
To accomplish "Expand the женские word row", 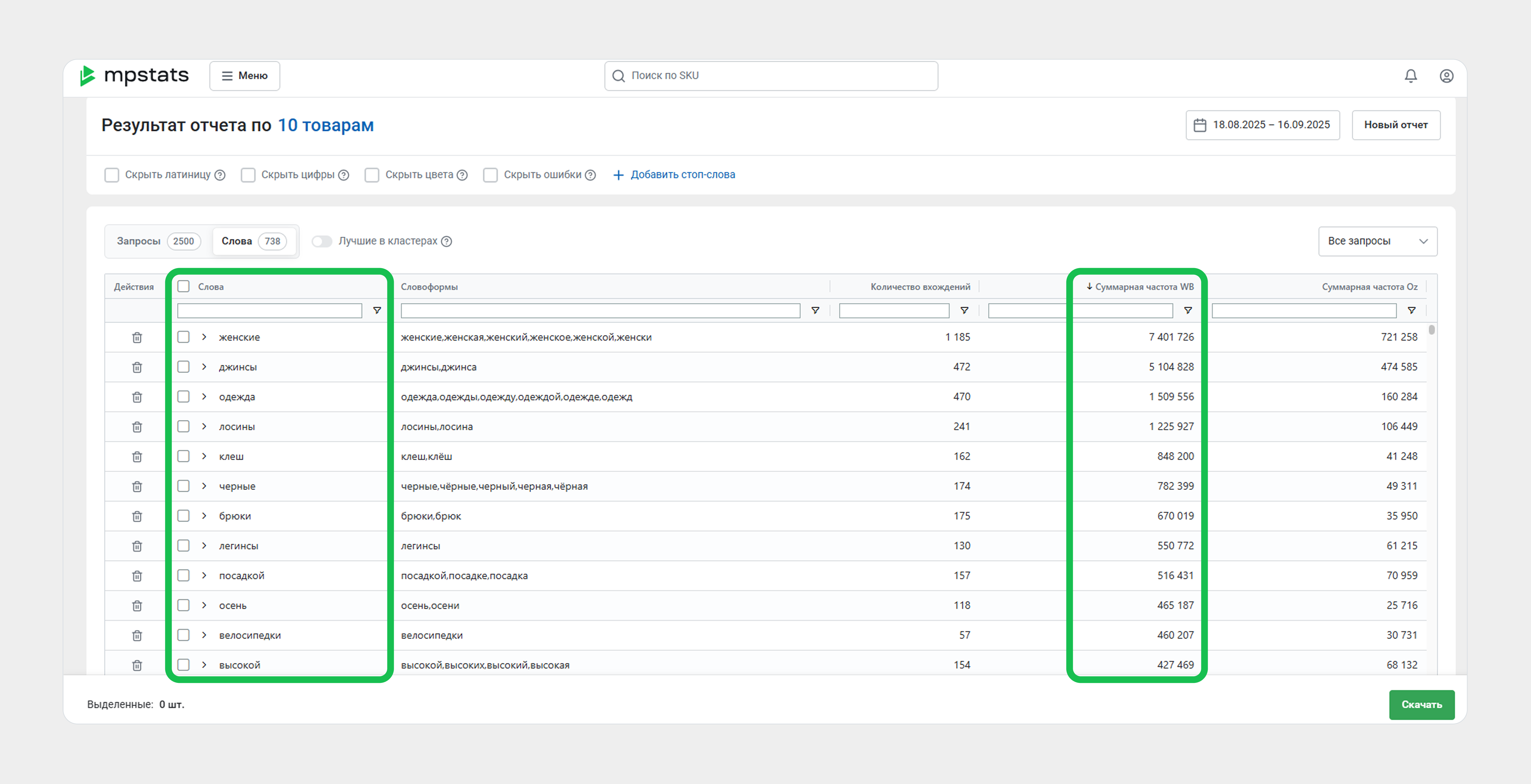I will point(204,337).
